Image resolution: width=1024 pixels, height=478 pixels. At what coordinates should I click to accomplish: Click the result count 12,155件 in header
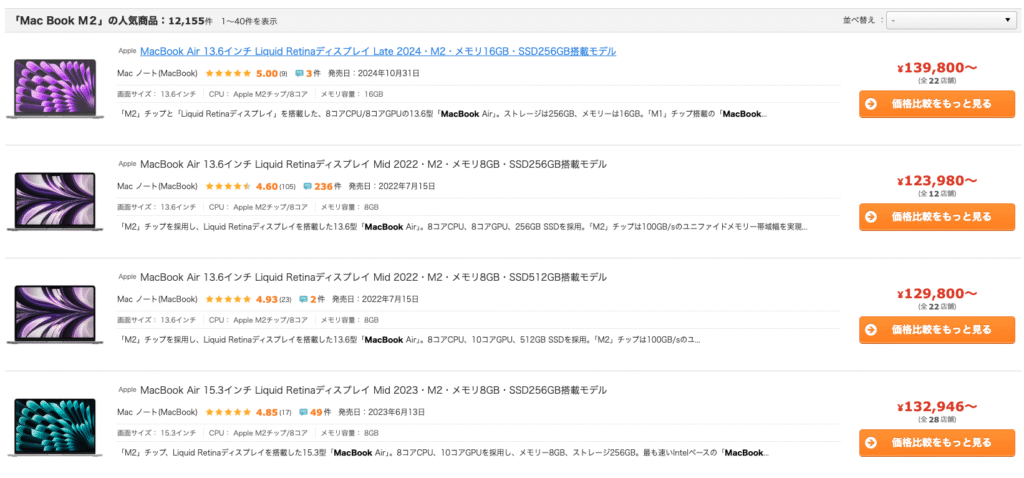pos(190,21)
